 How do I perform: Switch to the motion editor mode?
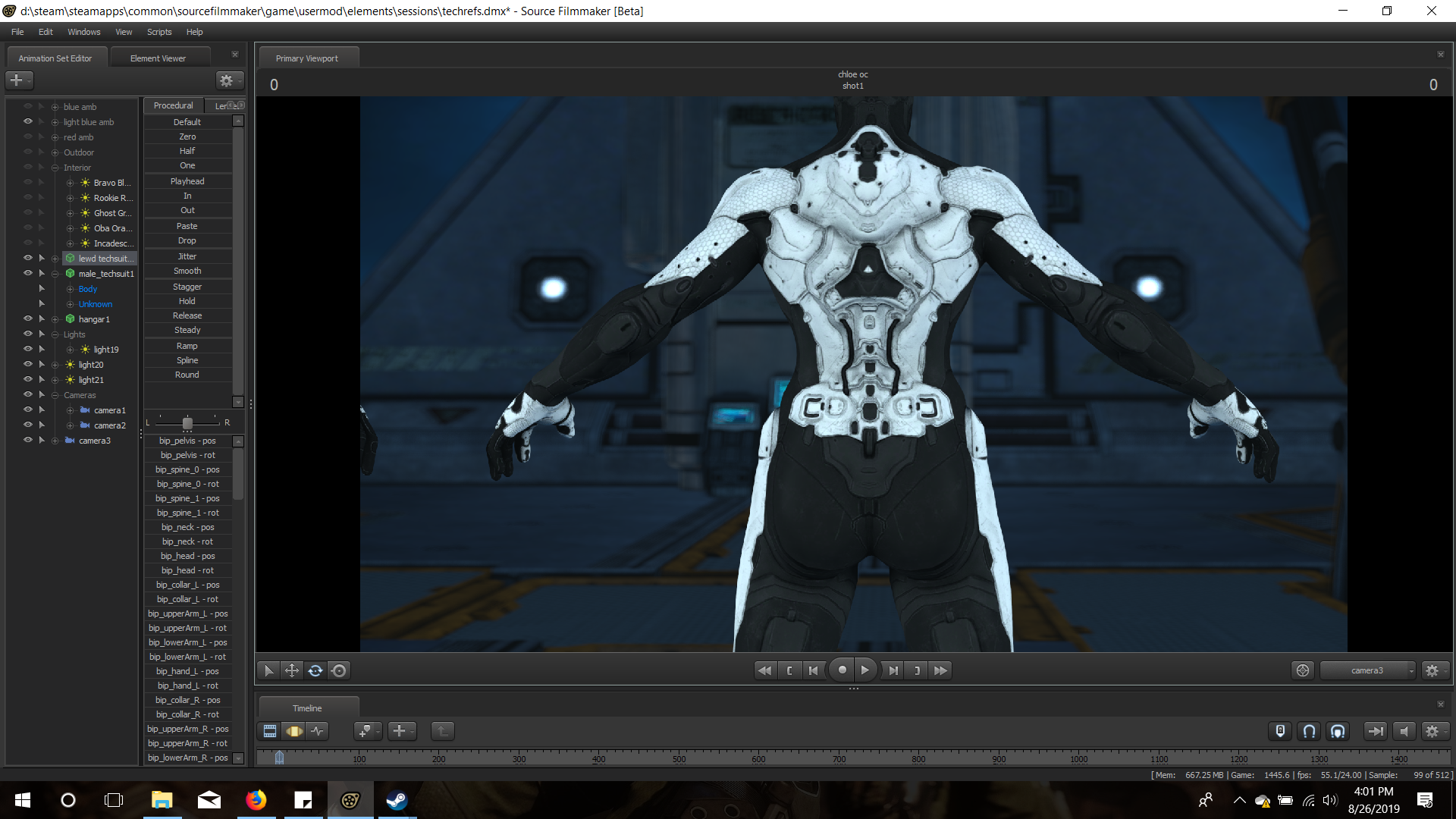click(293, 731)
